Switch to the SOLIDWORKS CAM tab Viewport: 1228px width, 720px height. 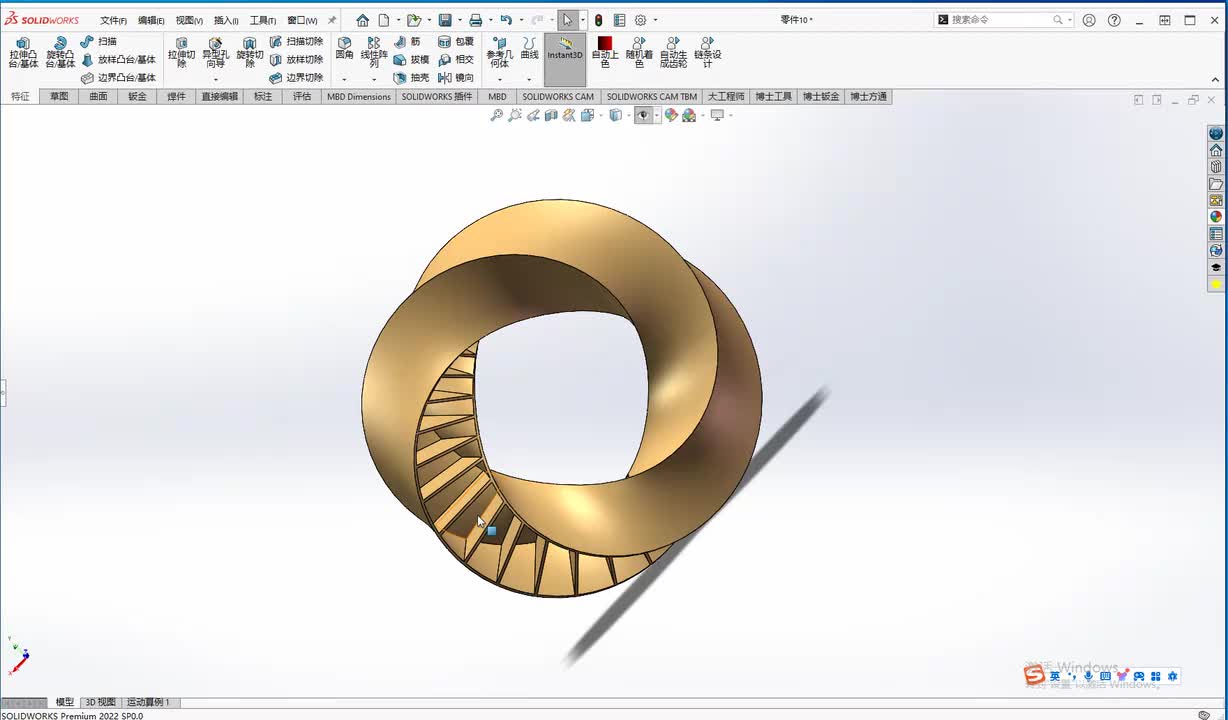click(558, 97)
